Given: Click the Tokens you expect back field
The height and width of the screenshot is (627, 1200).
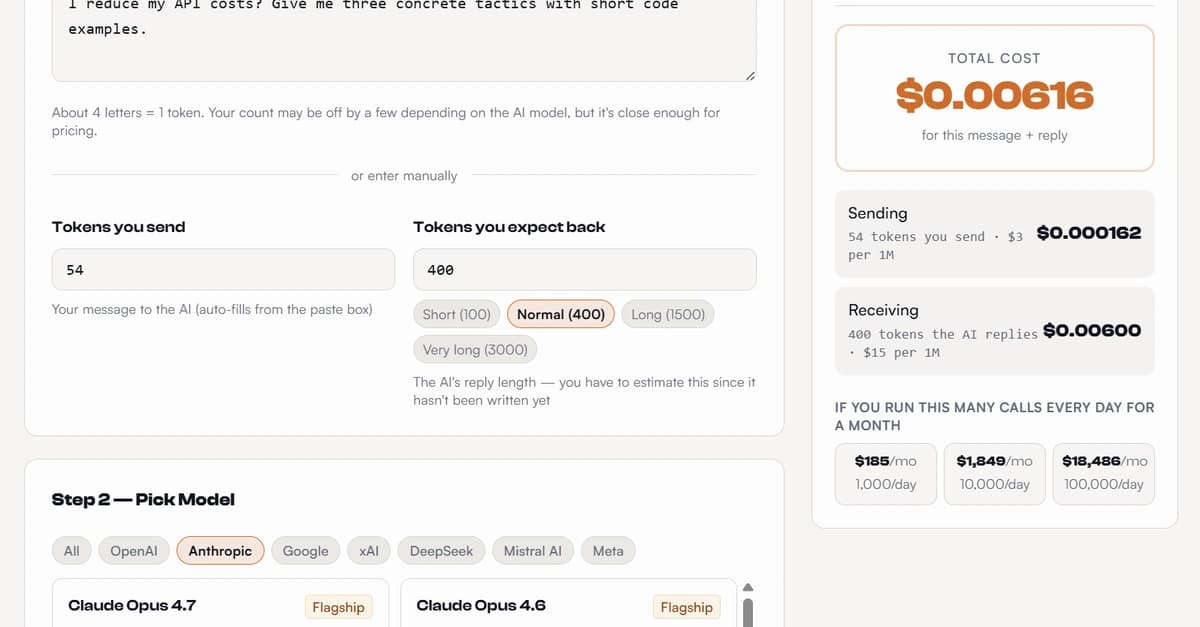Looking at the screenshot, I should click(x=584, y=270).
